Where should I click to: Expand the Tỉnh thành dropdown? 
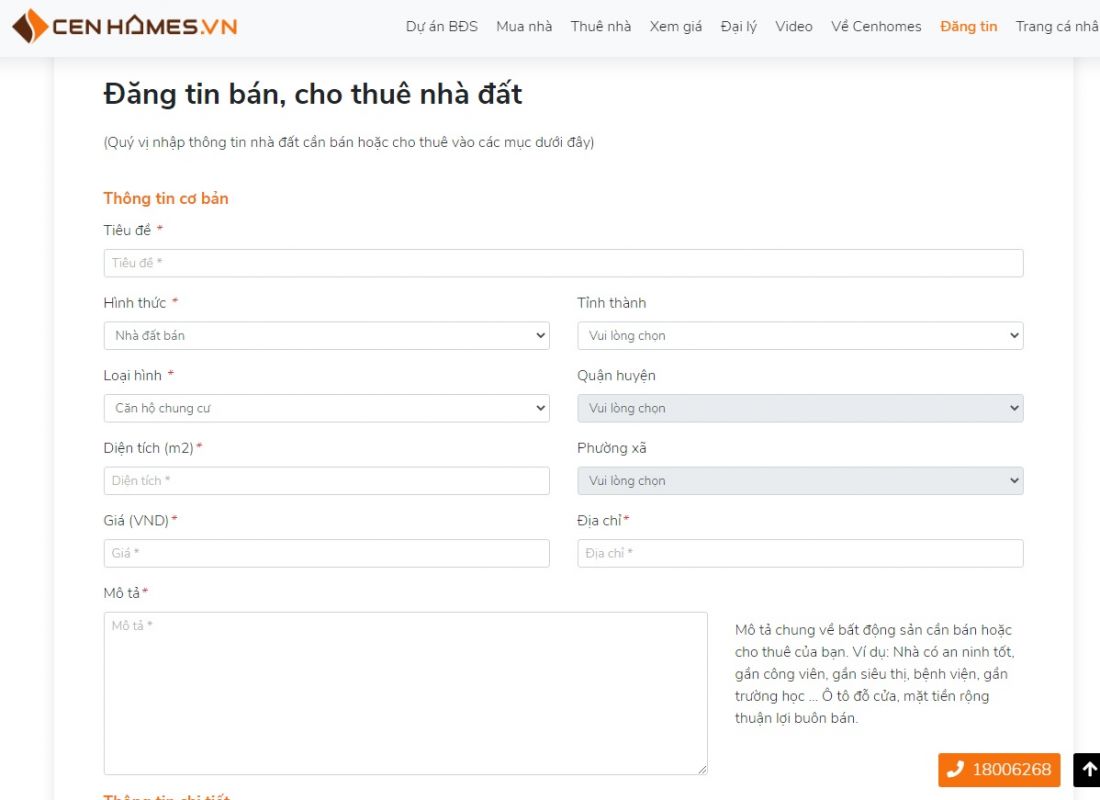[800, 336]
